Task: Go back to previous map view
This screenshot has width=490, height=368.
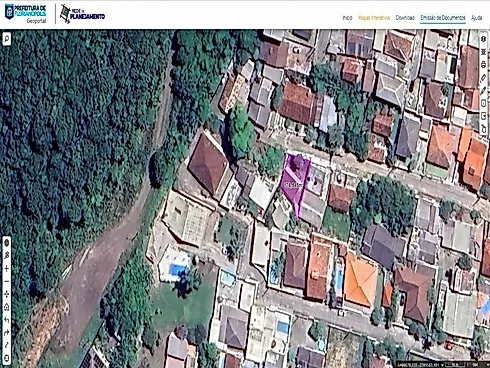Action: (x=6, y=320)
